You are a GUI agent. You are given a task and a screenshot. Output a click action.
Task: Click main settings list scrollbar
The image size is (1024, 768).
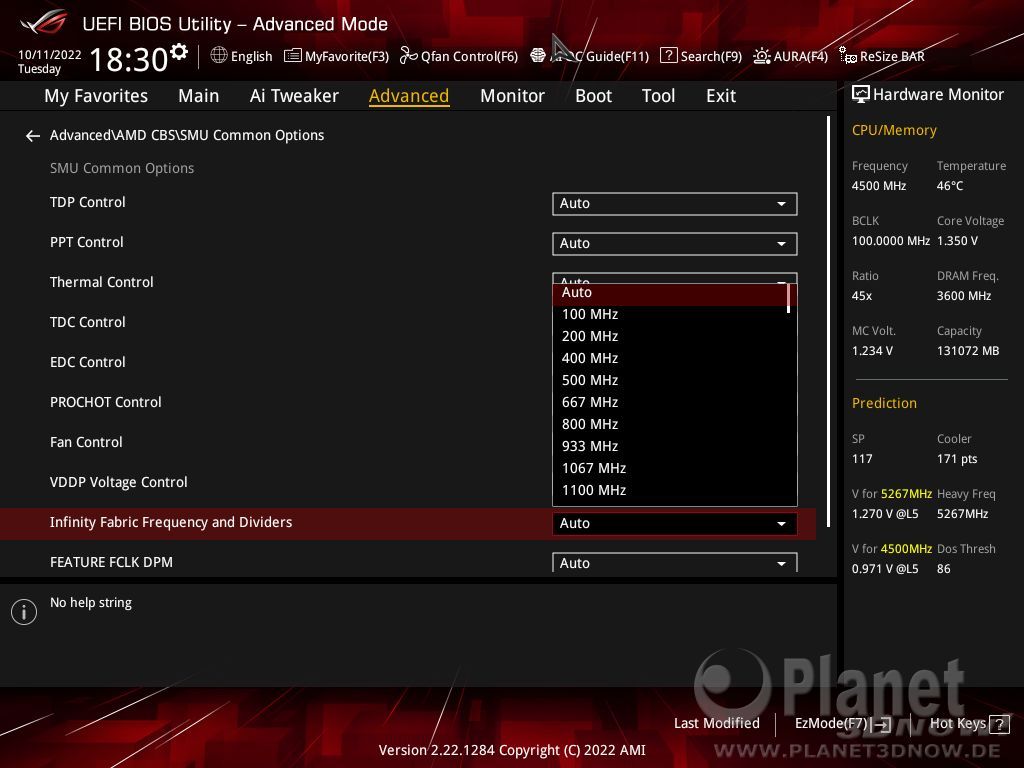[828, 321]
